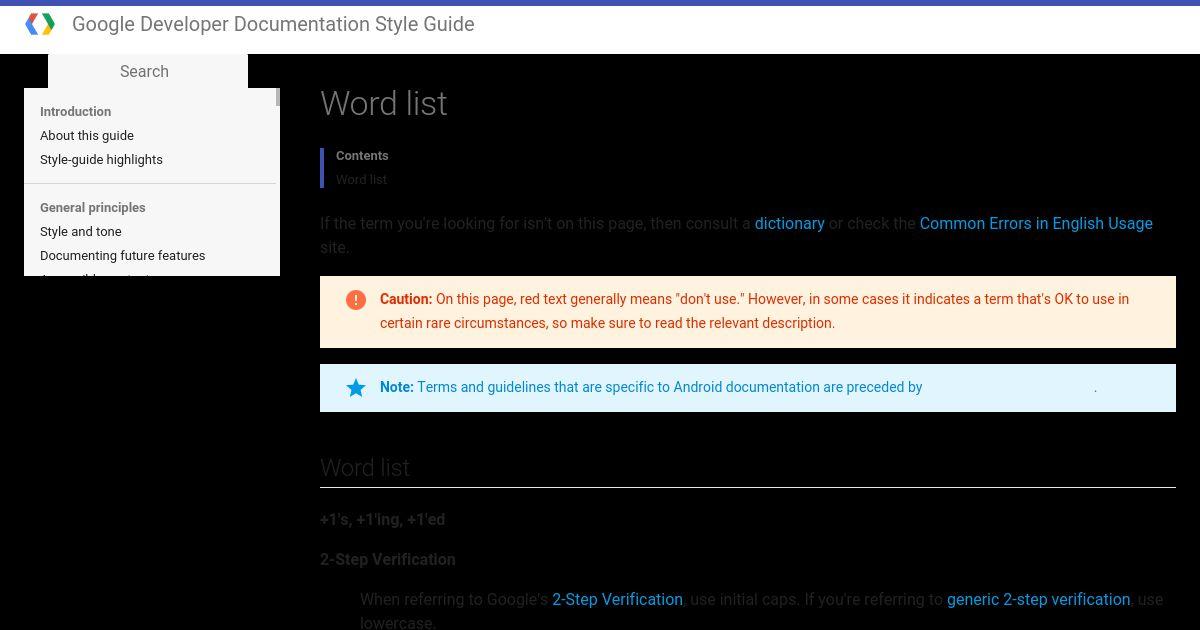
Task: Open Style and tone section
Action: 81,231
